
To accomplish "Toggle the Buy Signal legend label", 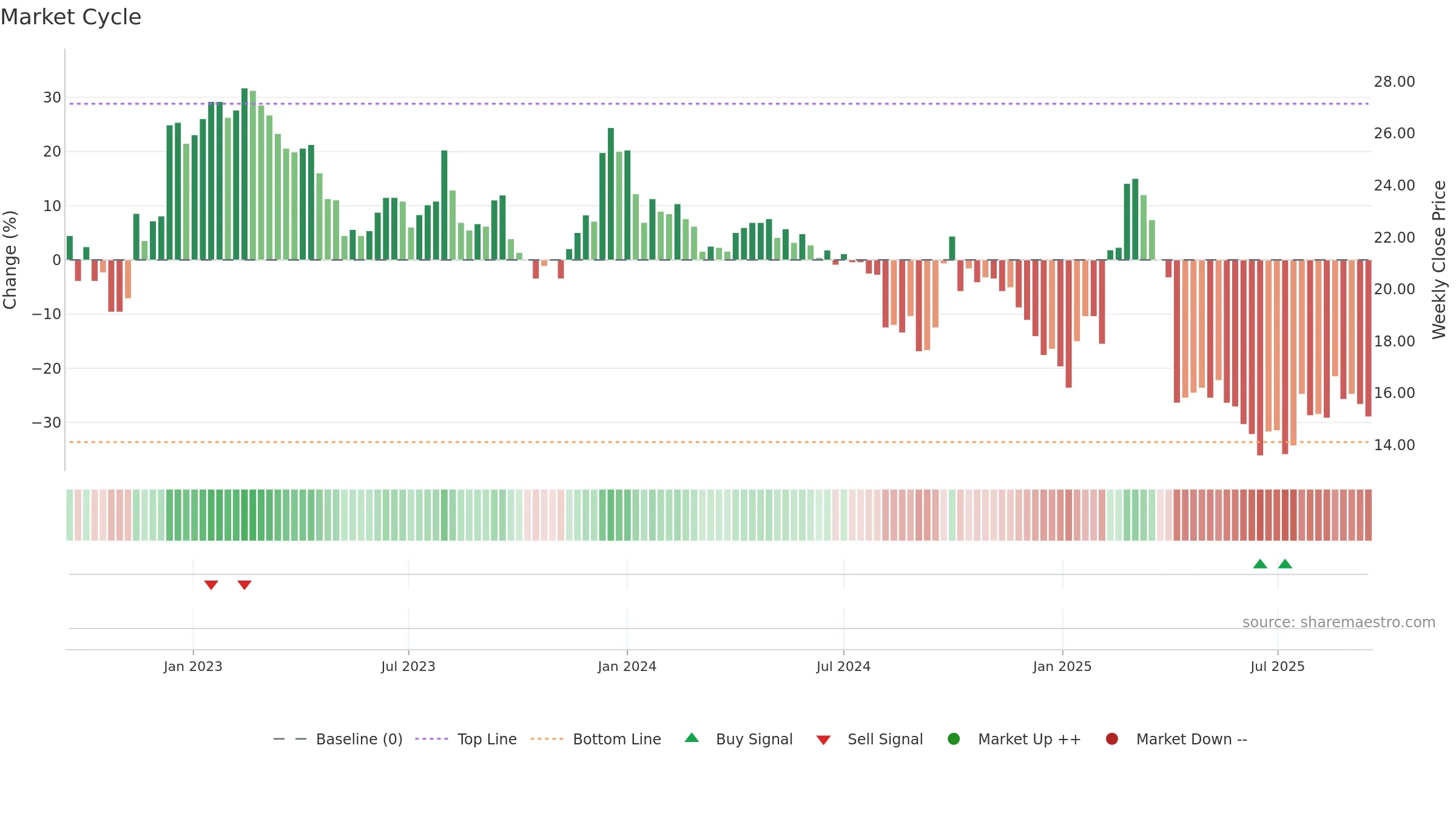I will click(x=754, y=739).
